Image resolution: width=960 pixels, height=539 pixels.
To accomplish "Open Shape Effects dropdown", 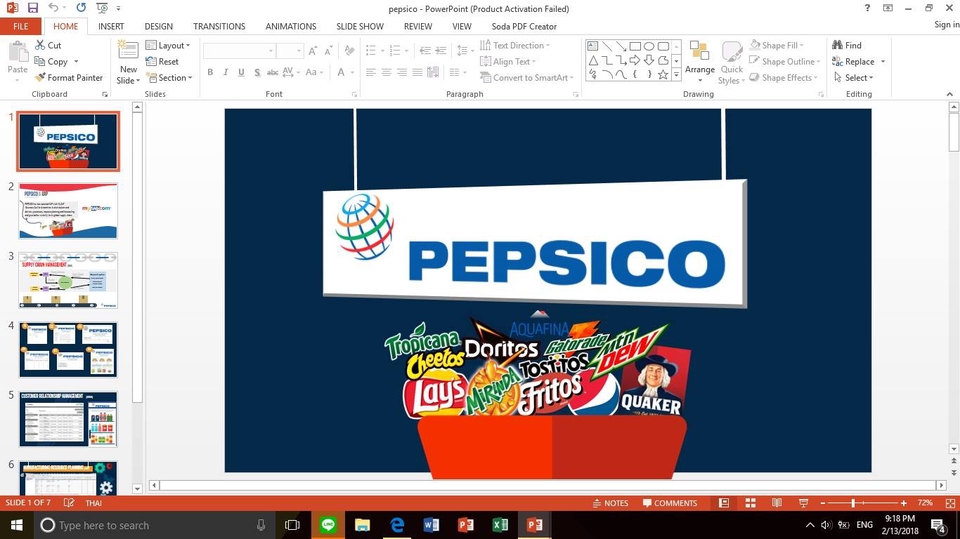I will tap(784, 78).
